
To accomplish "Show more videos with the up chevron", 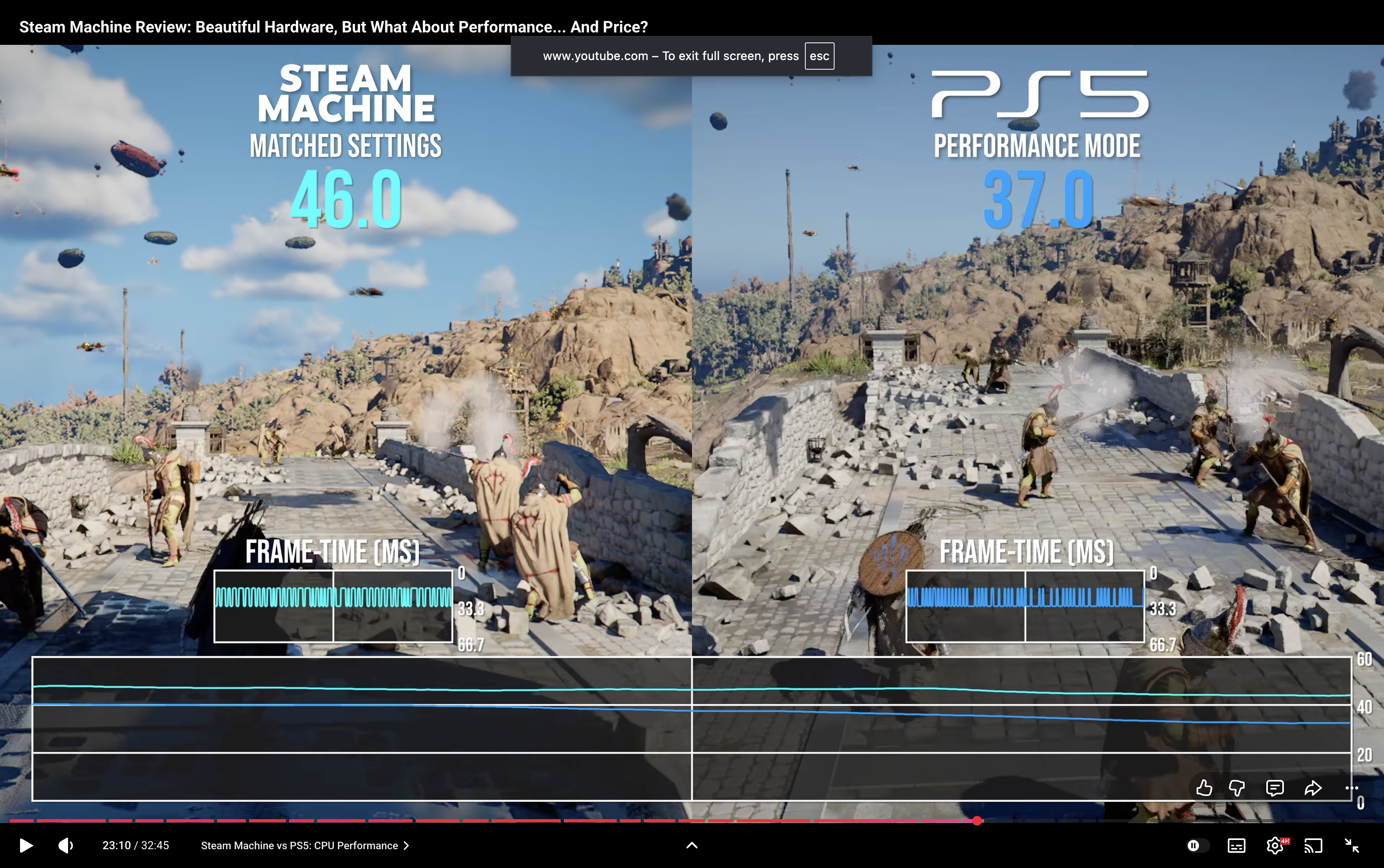I will (692, 845).
